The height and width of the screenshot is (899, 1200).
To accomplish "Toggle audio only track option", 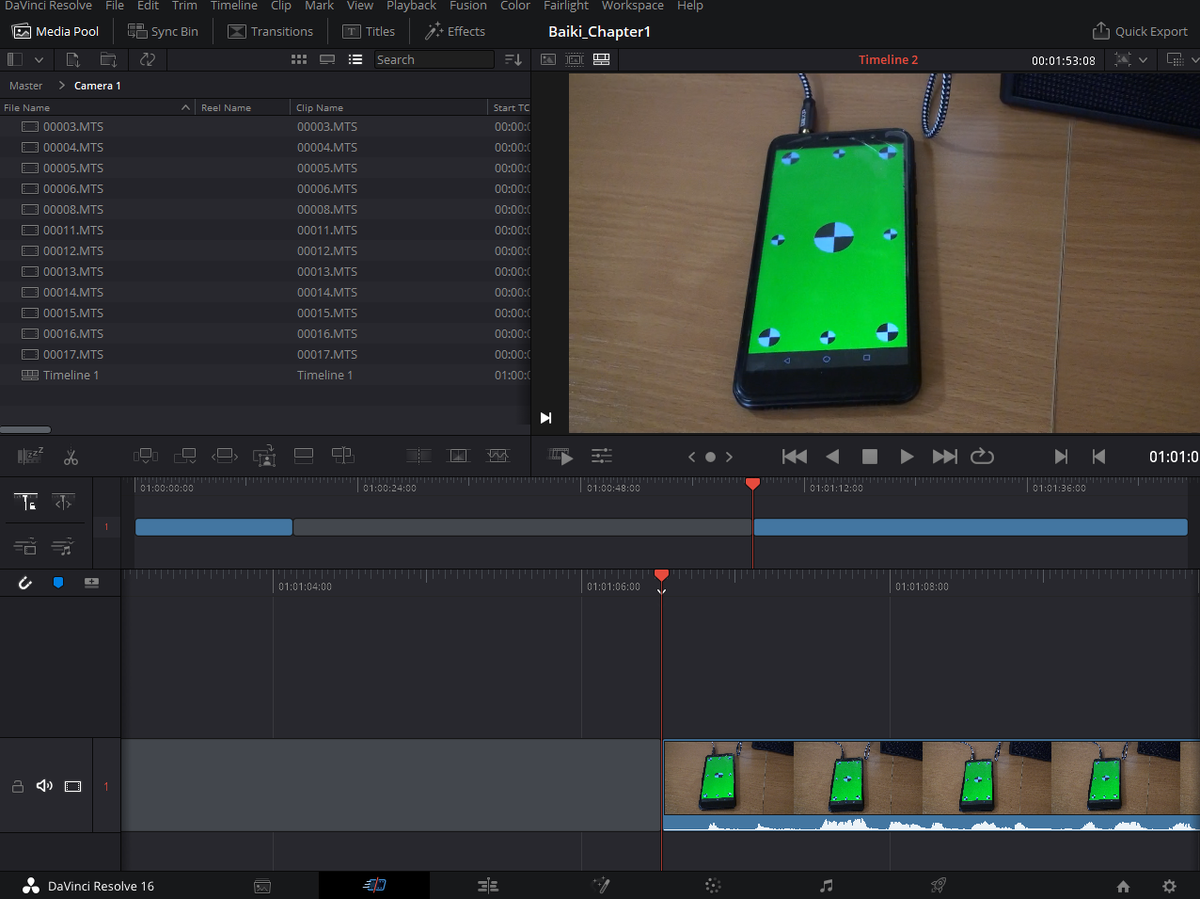I will tap(63, 546).
